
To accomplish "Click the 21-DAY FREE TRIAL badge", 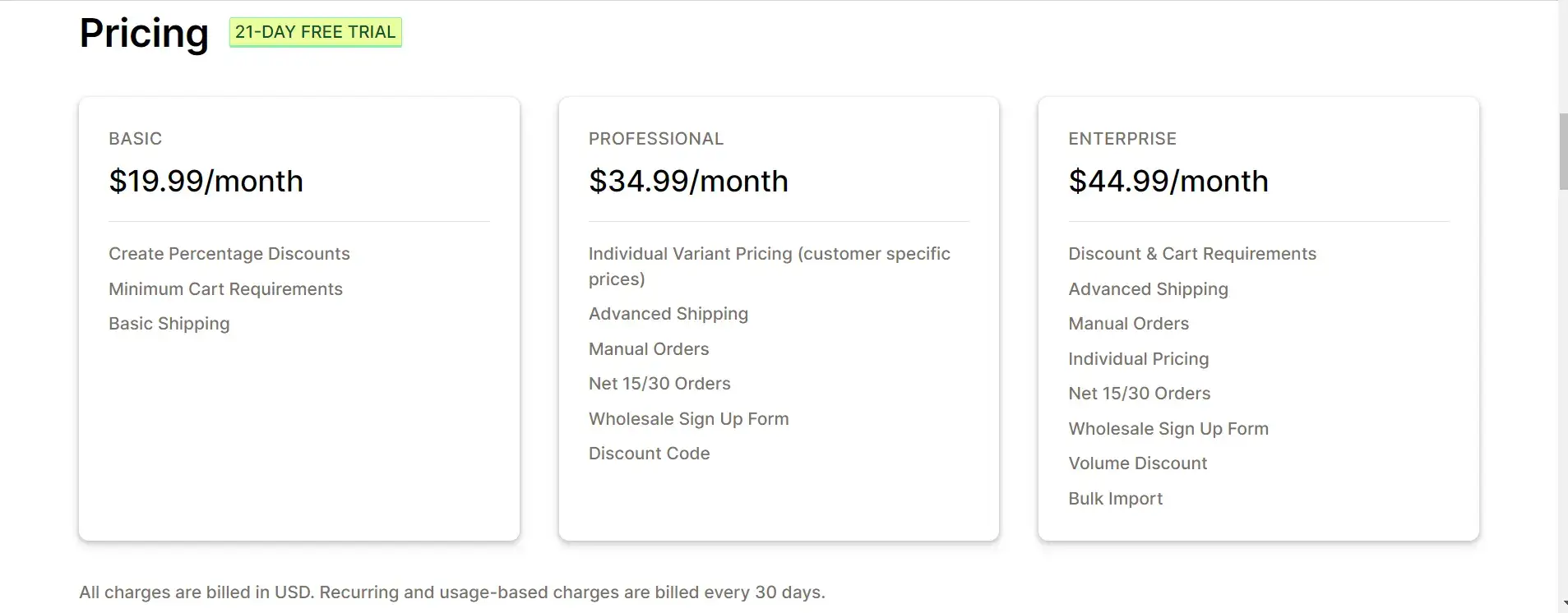I will click(315, 32).
